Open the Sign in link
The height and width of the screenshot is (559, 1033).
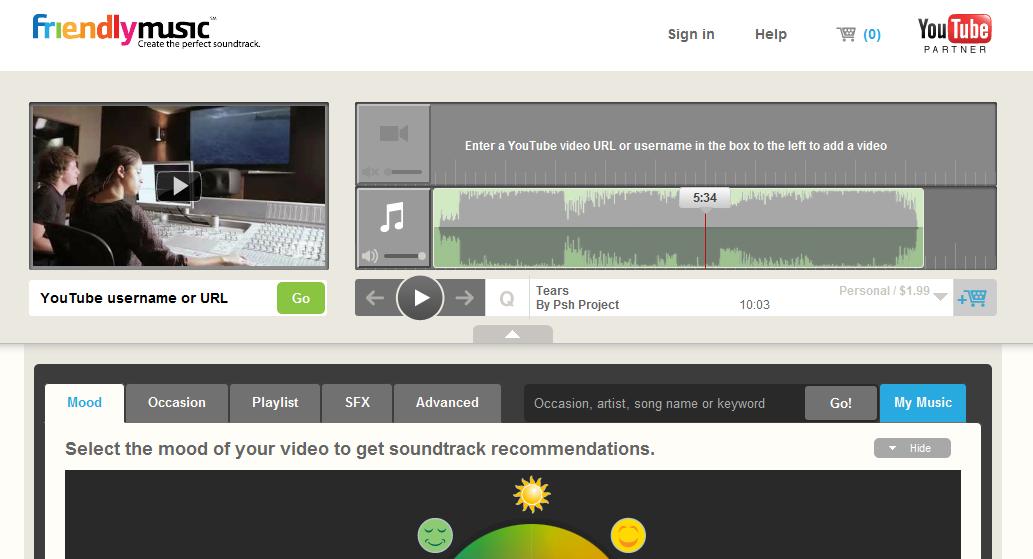tap(691, 34)
